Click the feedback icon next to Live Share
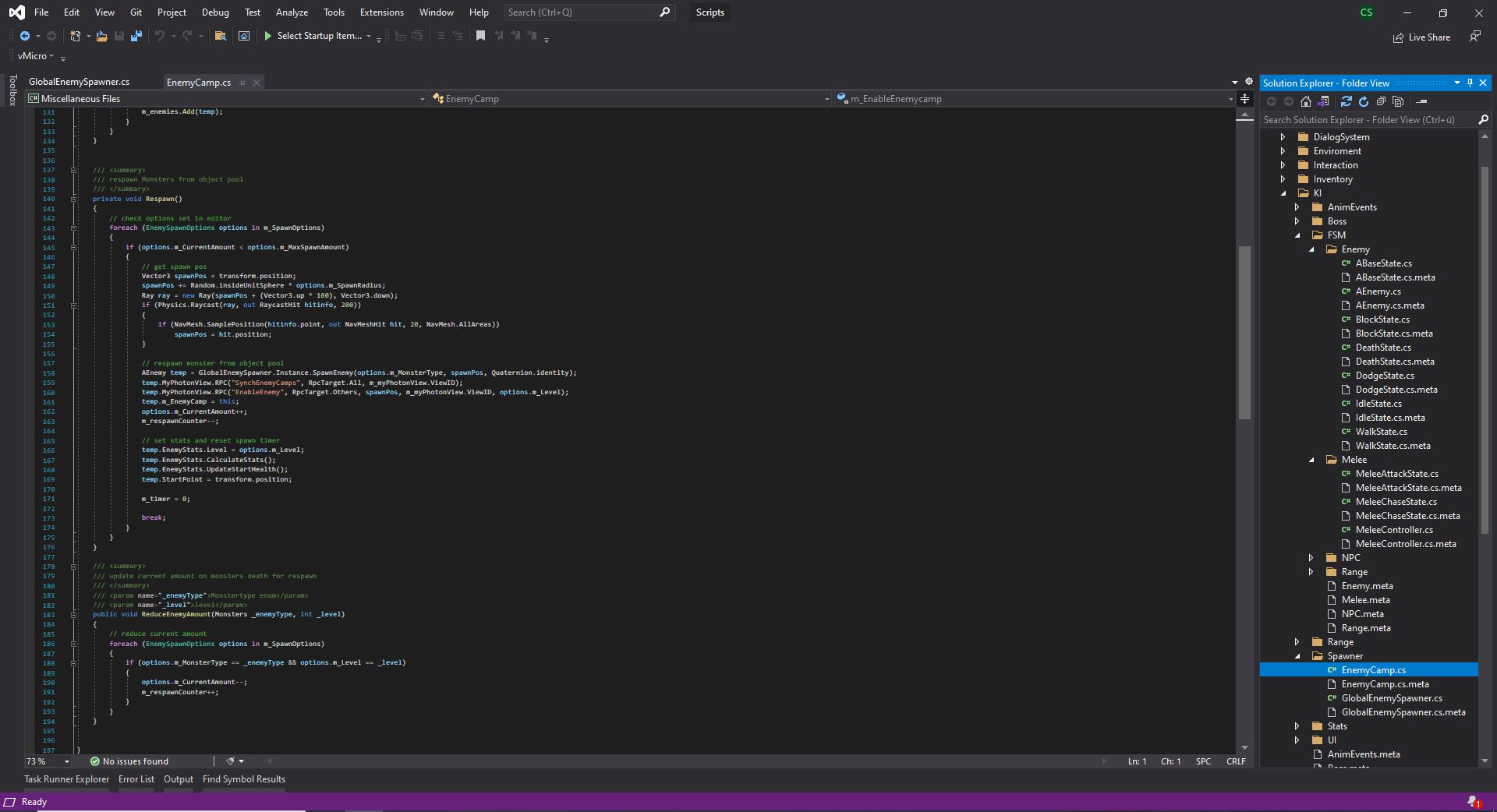The height and width of the screenshot is (812, 1497). (1475, 37)
